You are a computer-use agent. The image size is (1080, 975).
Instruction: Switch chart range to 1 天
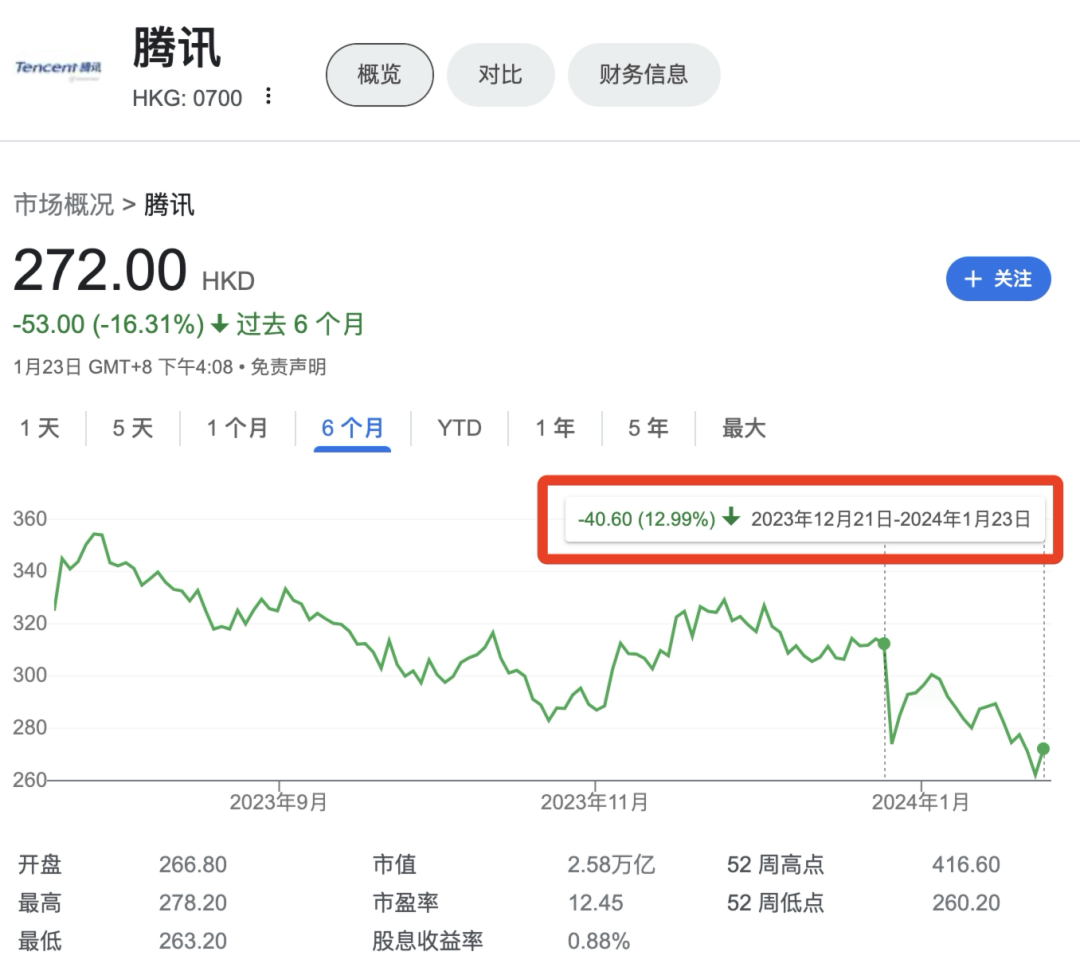[40, 428]
